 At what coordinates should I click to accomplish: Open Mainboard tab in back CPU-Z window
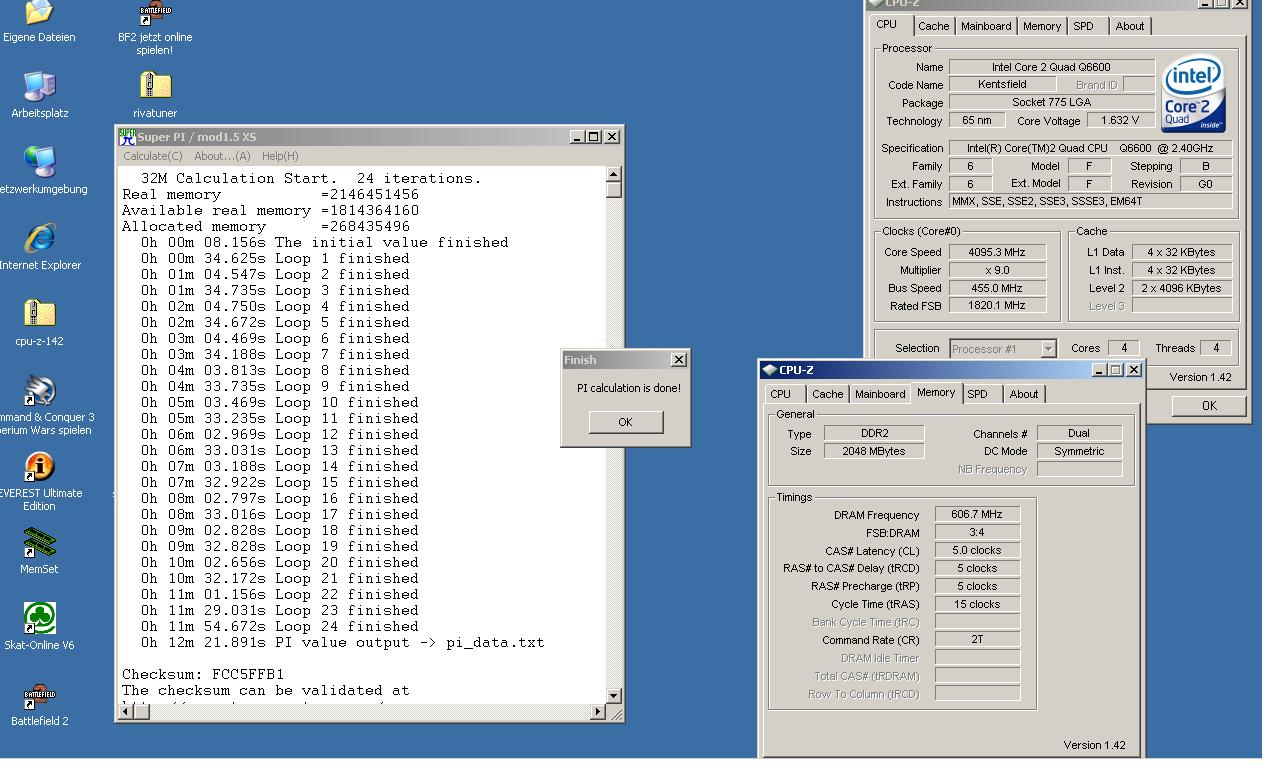pos(986,26)
